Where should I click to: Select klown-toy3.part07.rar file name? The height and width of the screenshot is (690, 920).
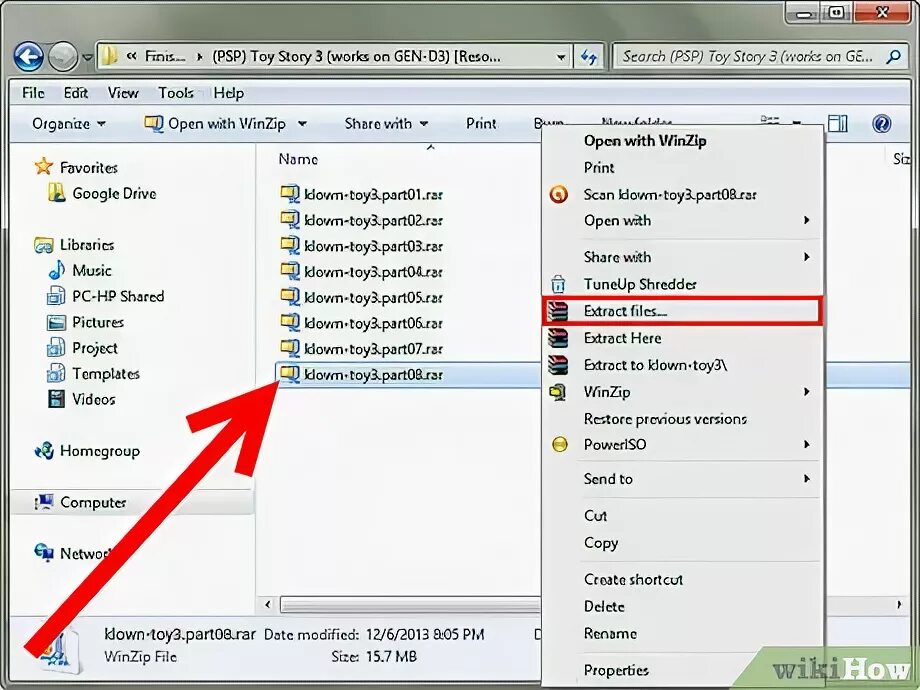[x=373, y=349]
